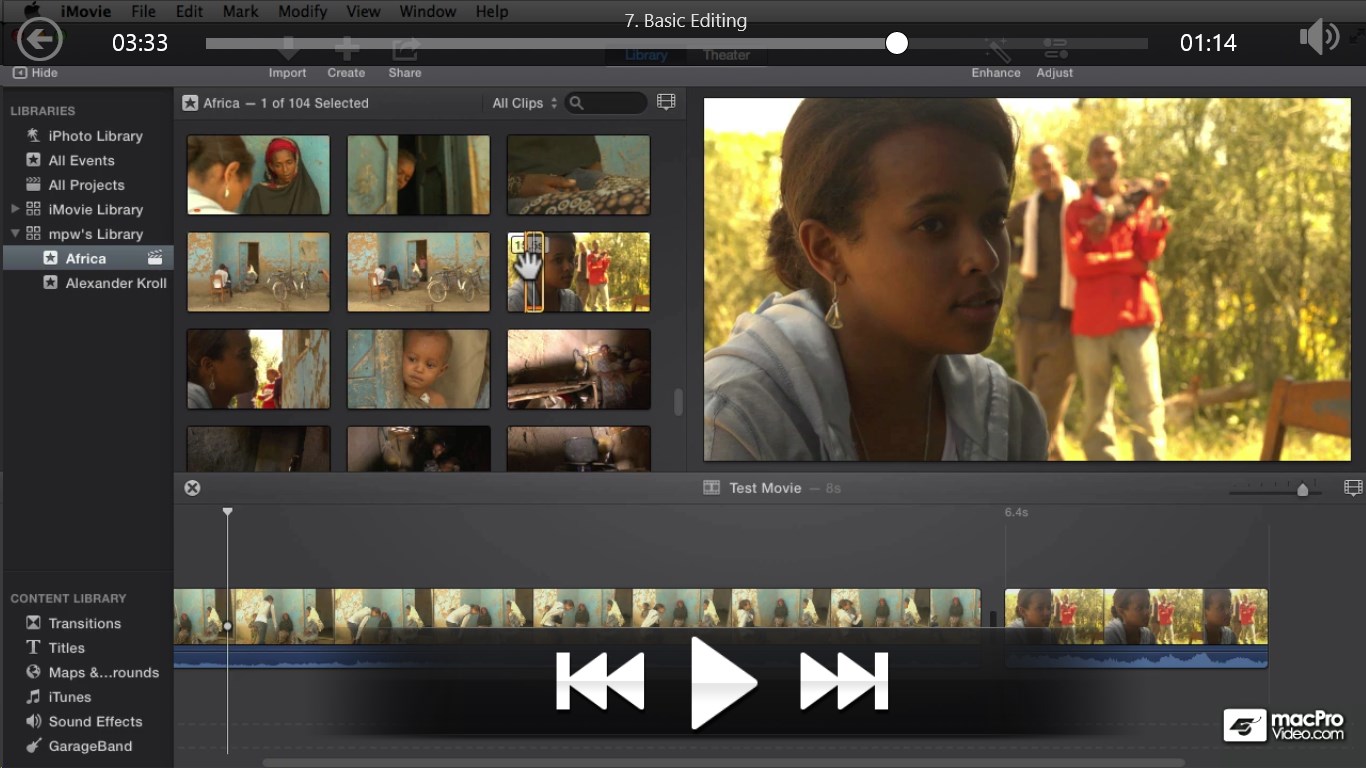Click the video progress slider knob
The height and width of the screenshot is (768, 1366).
(897, 43)
